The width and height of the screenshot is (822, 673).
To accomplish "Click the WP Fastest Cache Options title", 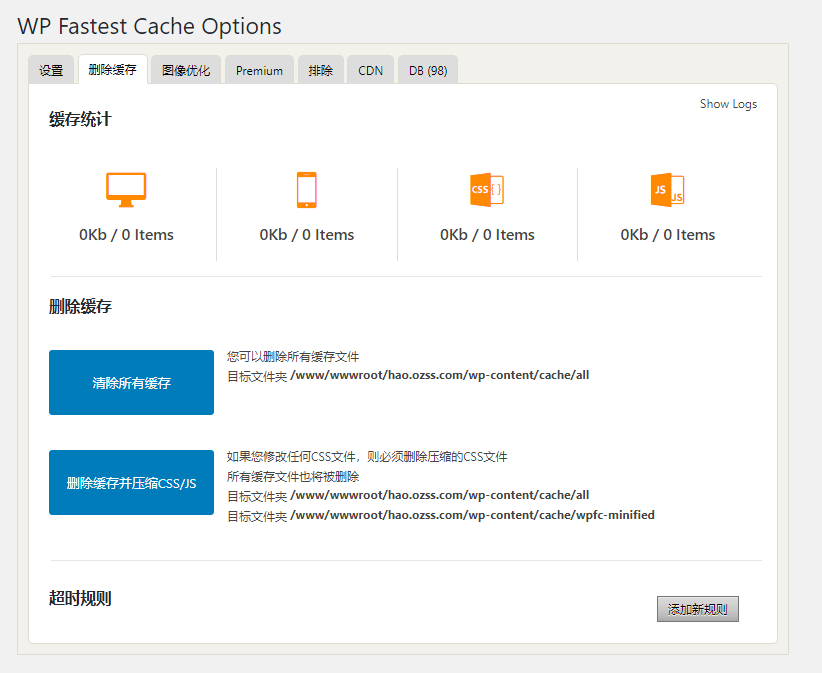I will coord(149,26).
